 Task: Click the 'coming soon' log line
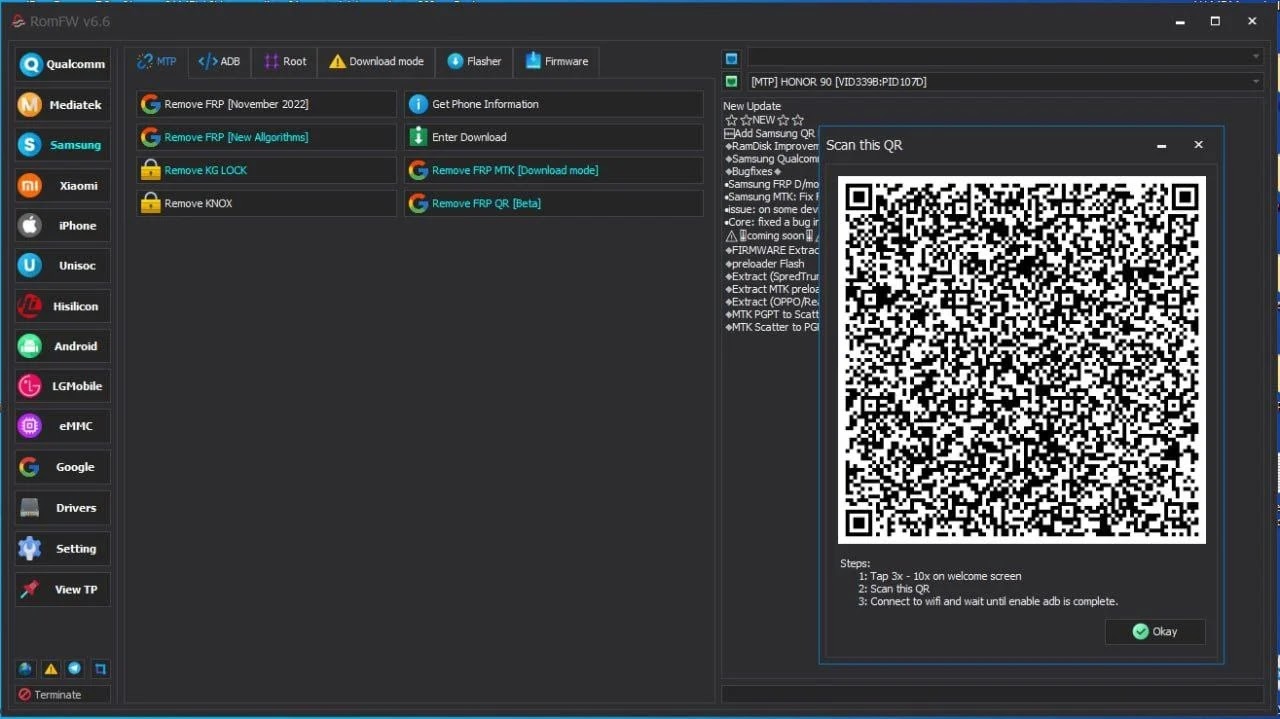(772, 236)
